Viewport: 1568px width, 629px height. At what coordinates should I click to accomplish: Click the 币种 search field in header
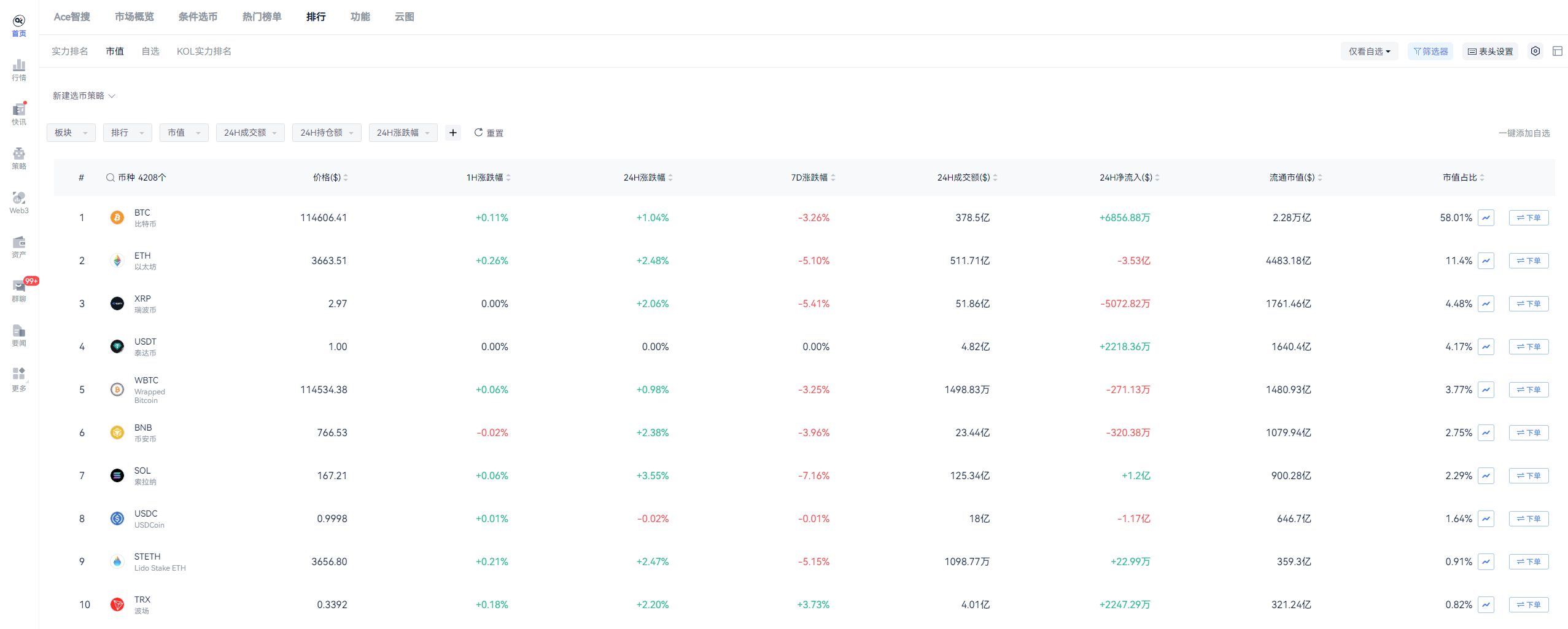136,178
